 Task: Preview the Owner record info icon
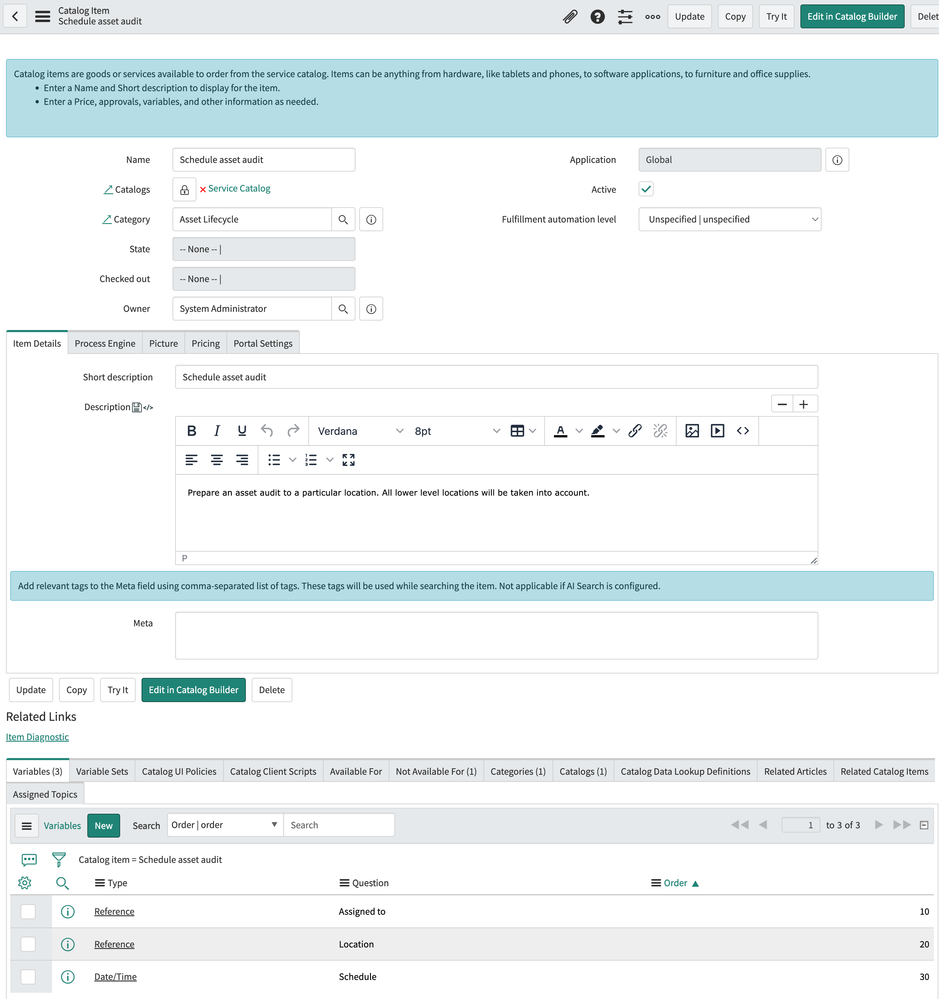point(371,309)
